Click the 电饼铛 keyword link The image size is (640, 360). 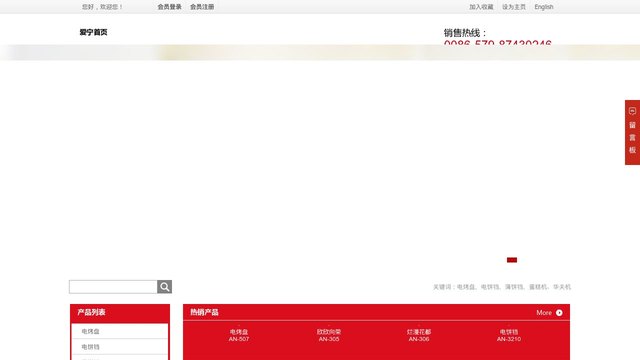point(490,287)
